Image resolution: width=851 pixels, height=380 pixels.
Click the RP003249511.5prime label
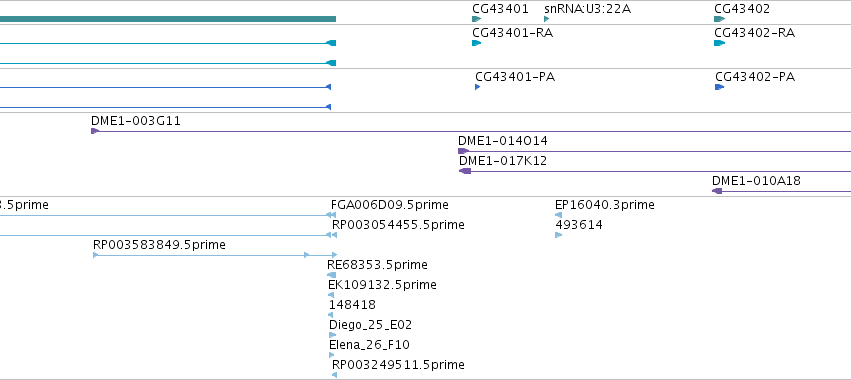(x=398, y=365)
